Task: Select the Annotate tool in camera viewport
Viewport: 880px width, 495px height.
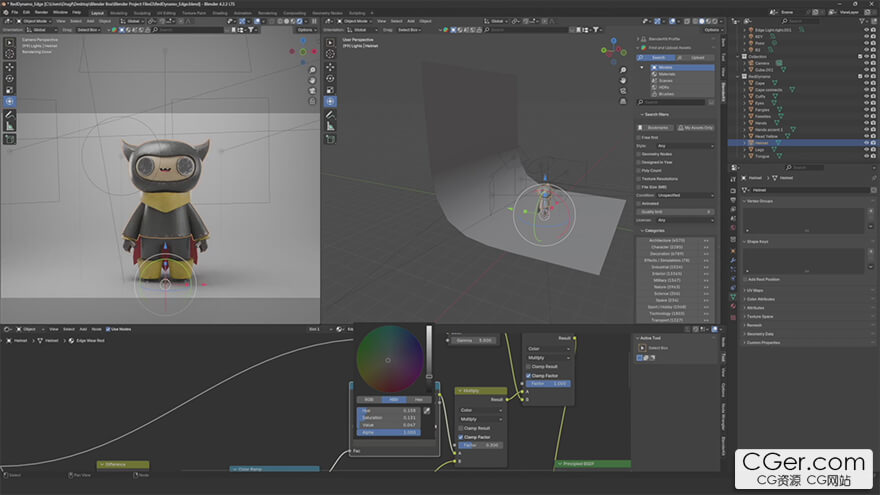Action: [x=10, y=114]
